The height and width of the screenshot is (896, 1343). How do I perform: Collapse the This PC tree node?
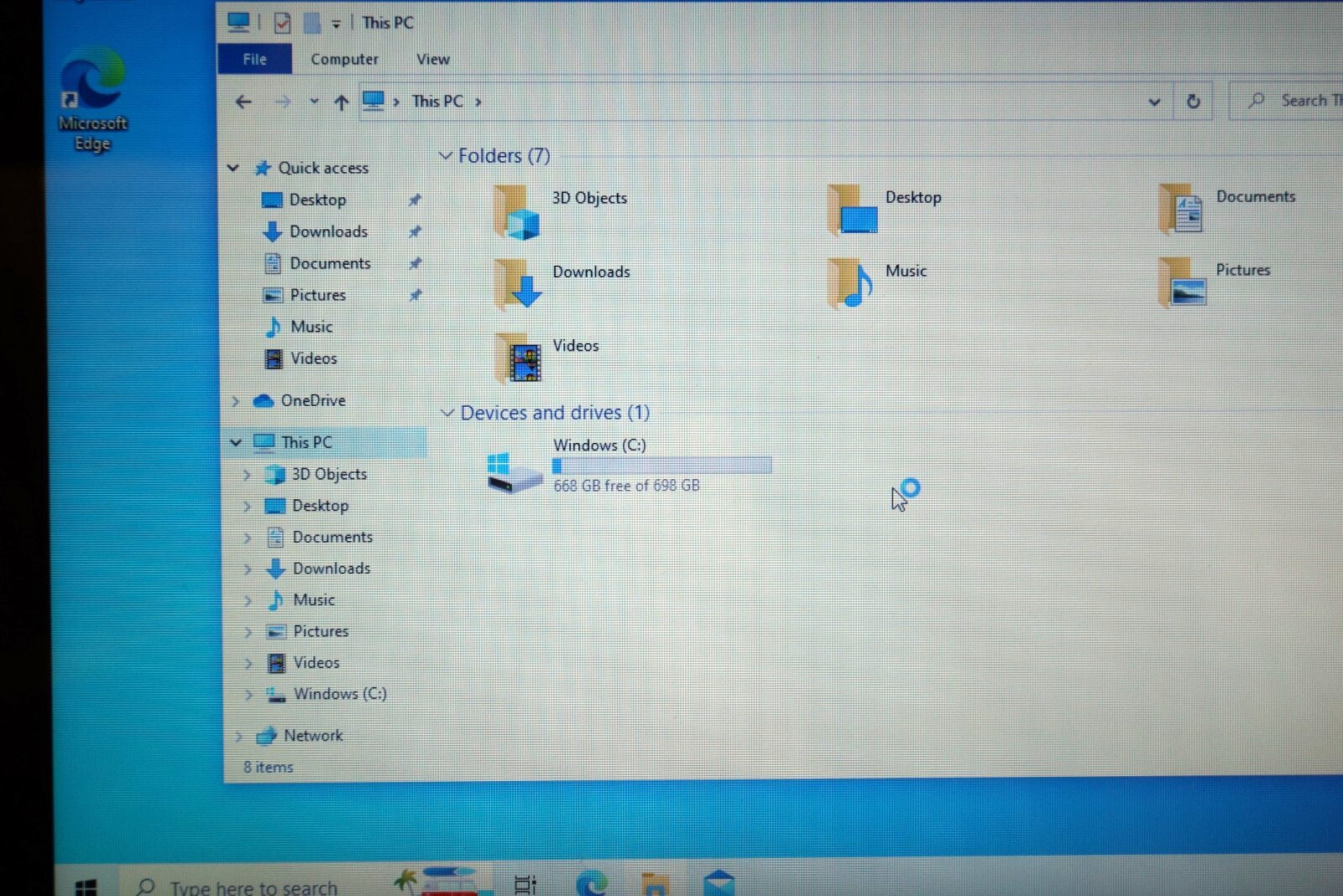pos(236,442)
